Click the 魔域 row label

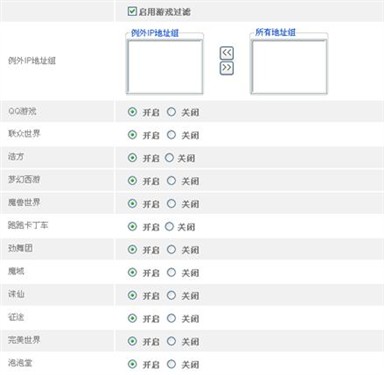point(16,271)
